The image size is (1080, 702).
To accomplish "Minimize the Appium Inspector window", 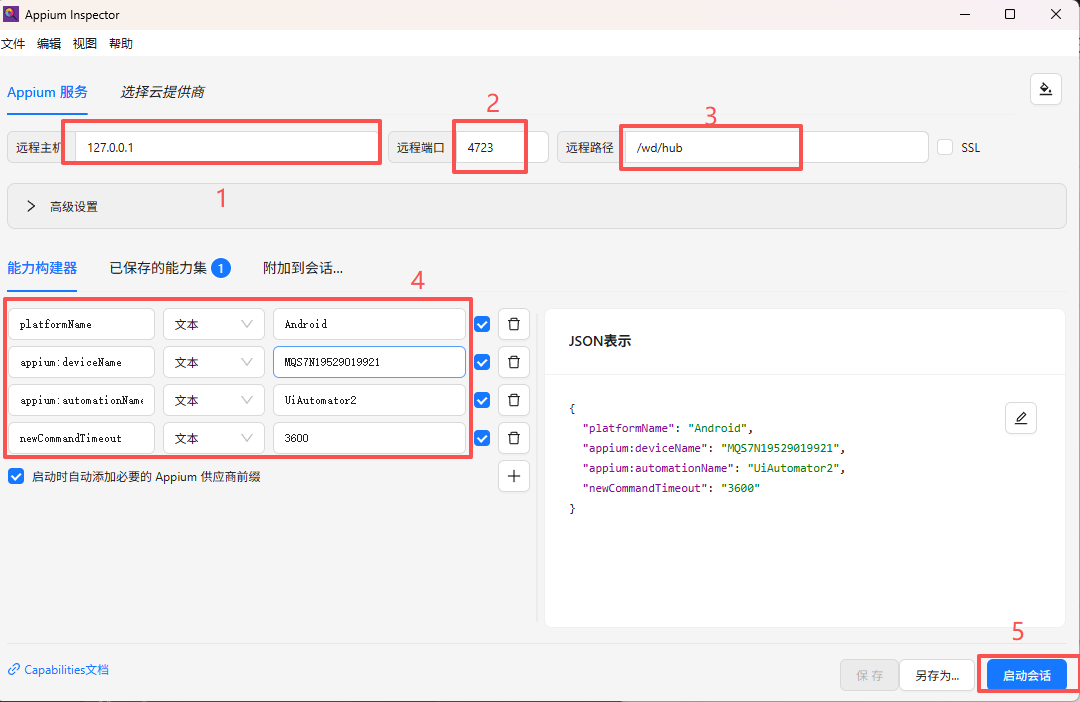I will tap(965, 14).
